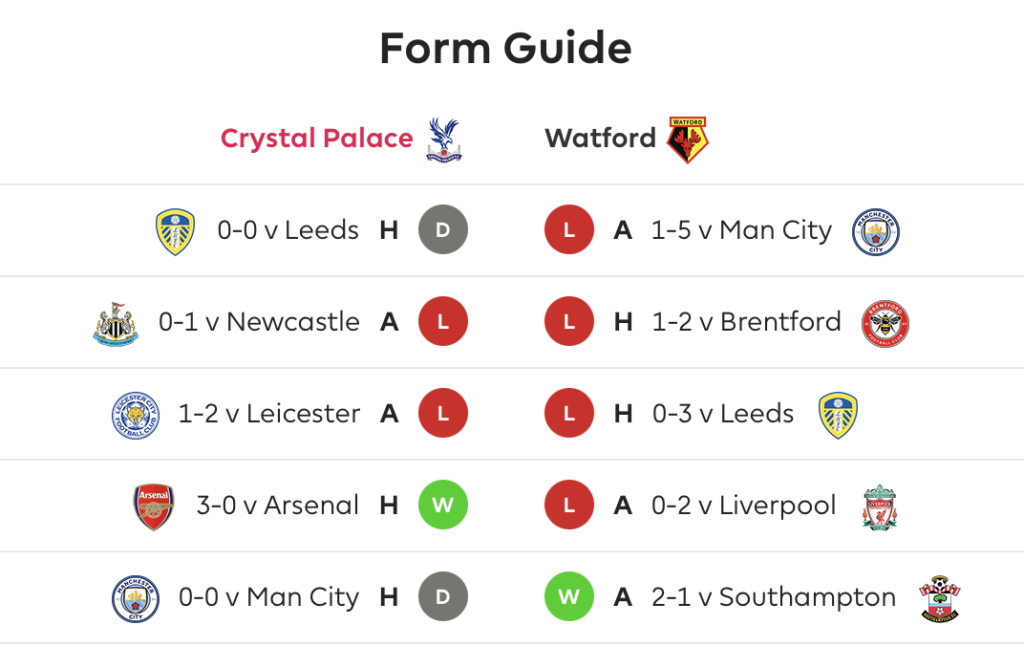Click the red L badge beside Brentford
The height and width of the screenshot is (646, 1024).
coord(569,321)
